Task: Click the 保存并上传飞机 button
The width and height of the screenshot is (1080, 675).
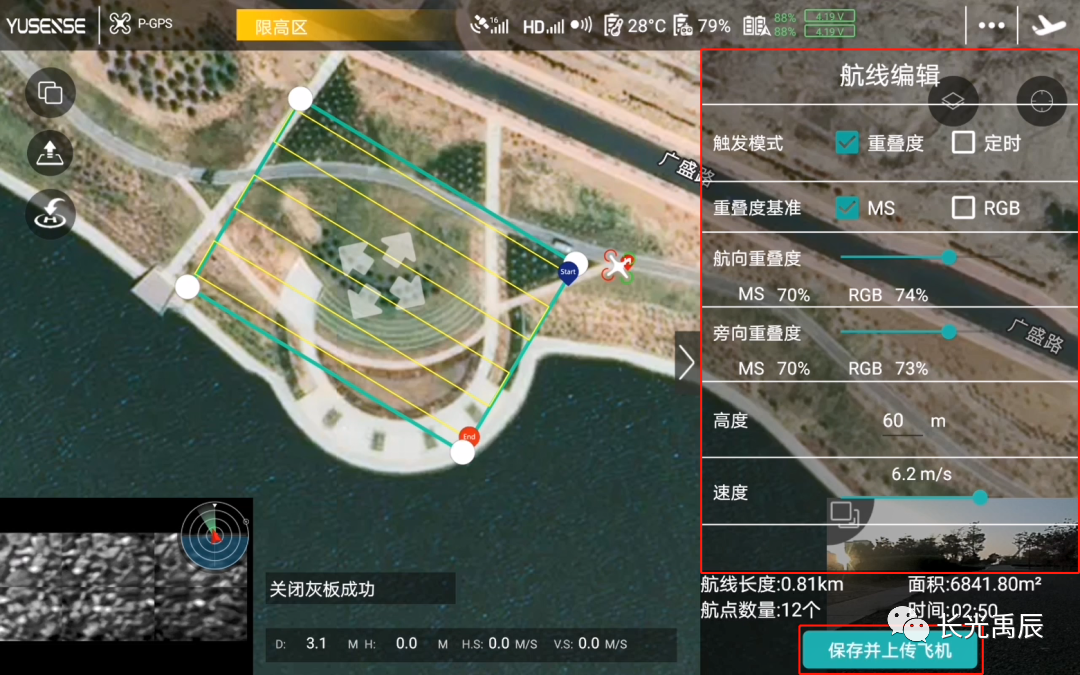Action: (x=890, y=651)
